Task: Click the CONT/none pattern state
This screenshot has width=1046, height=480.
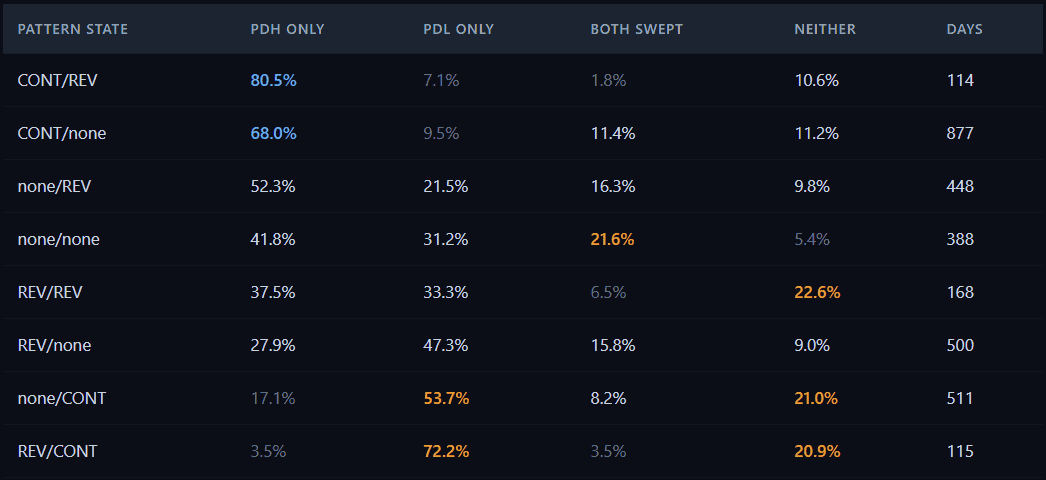Action: pos(62,133)
